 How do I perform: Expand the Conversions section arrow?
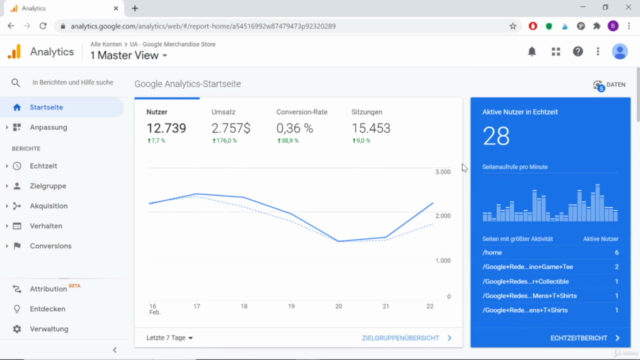point(7,246)
